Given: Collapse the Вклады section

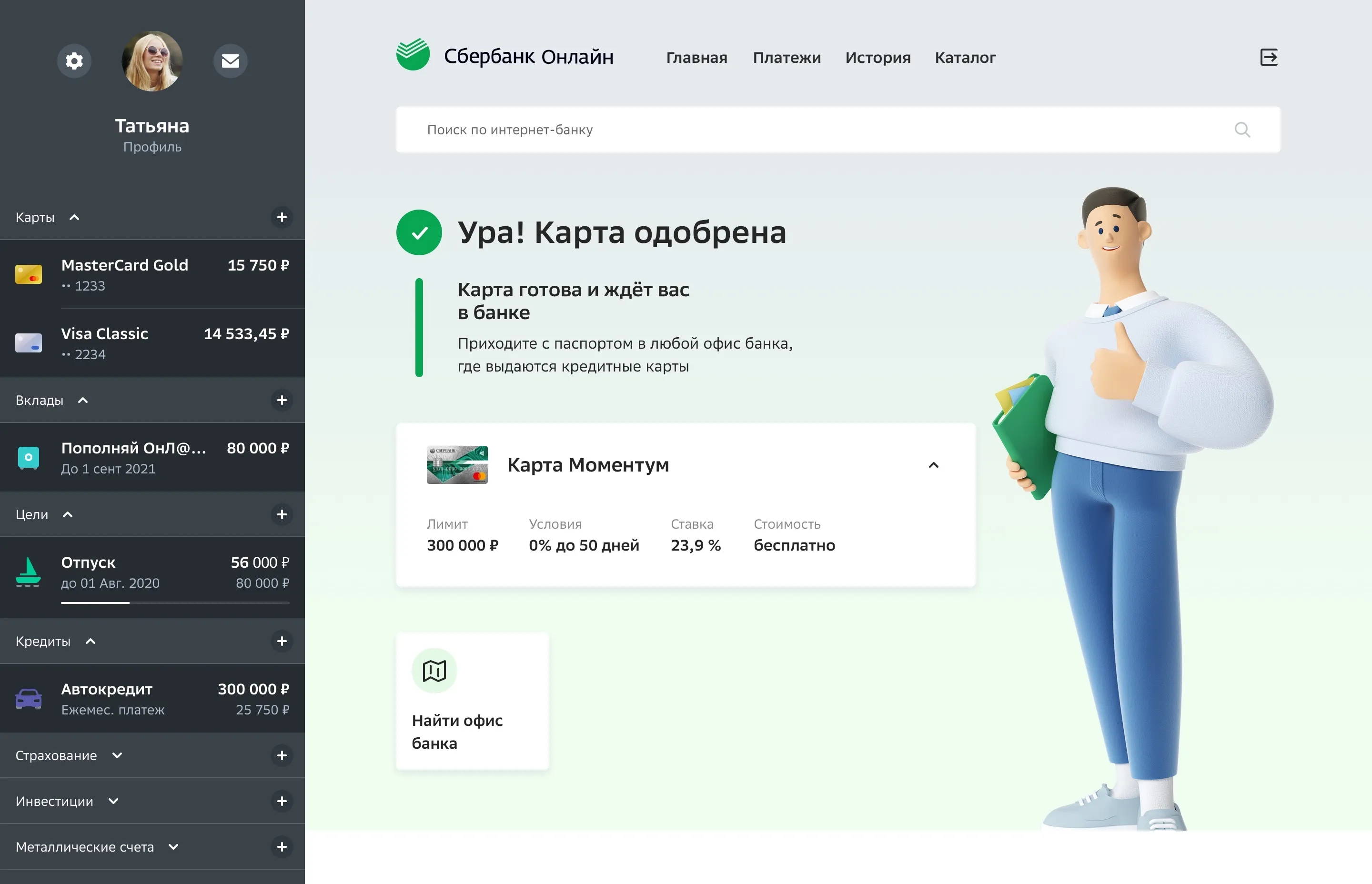Looking at the screenshot, I should (83, 400).
